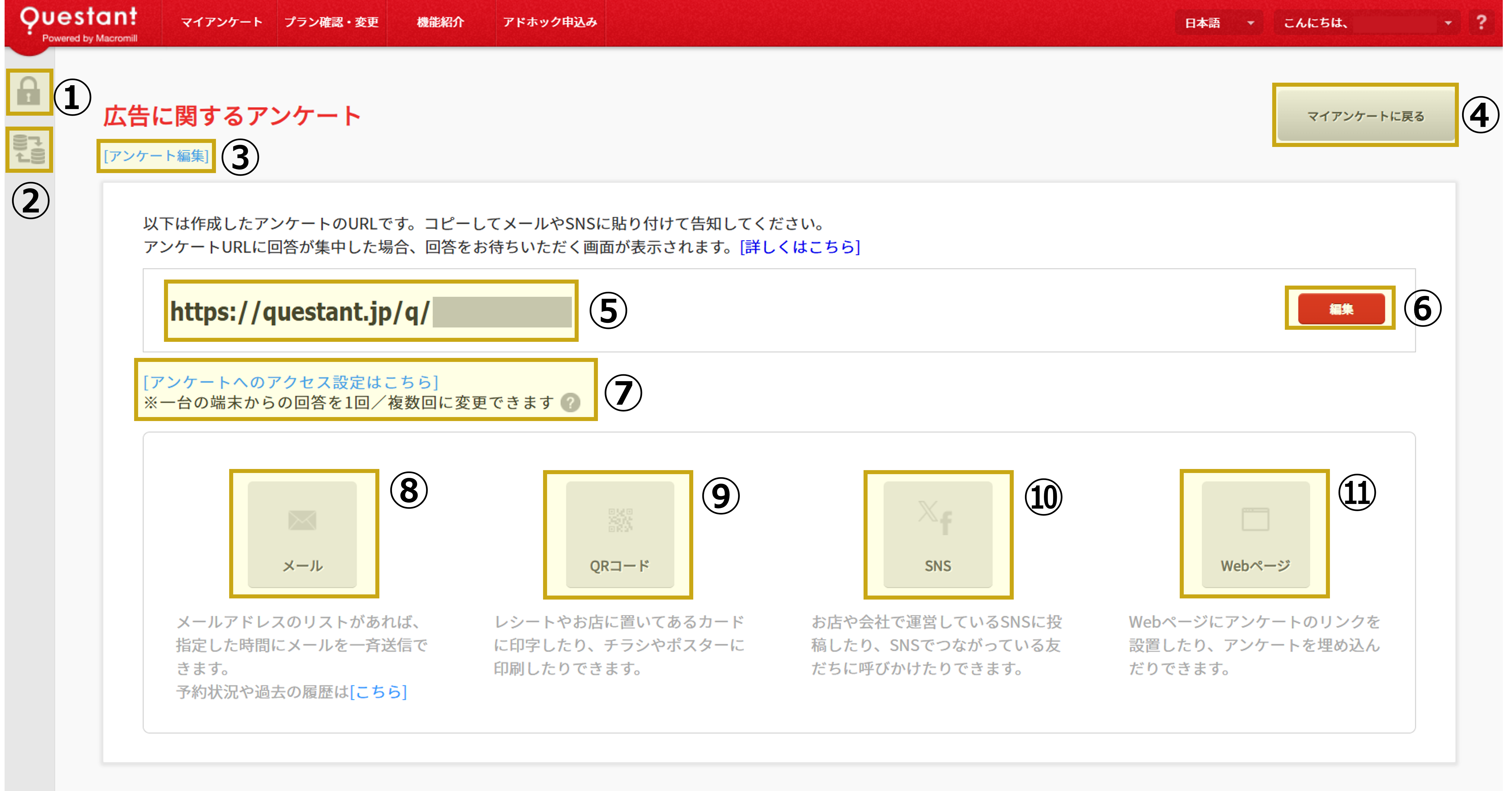Image resolution: width=1512 pixels, height=791 pixels.
Task: Click the マイアンケートに戻る button
Action: 1365,116
